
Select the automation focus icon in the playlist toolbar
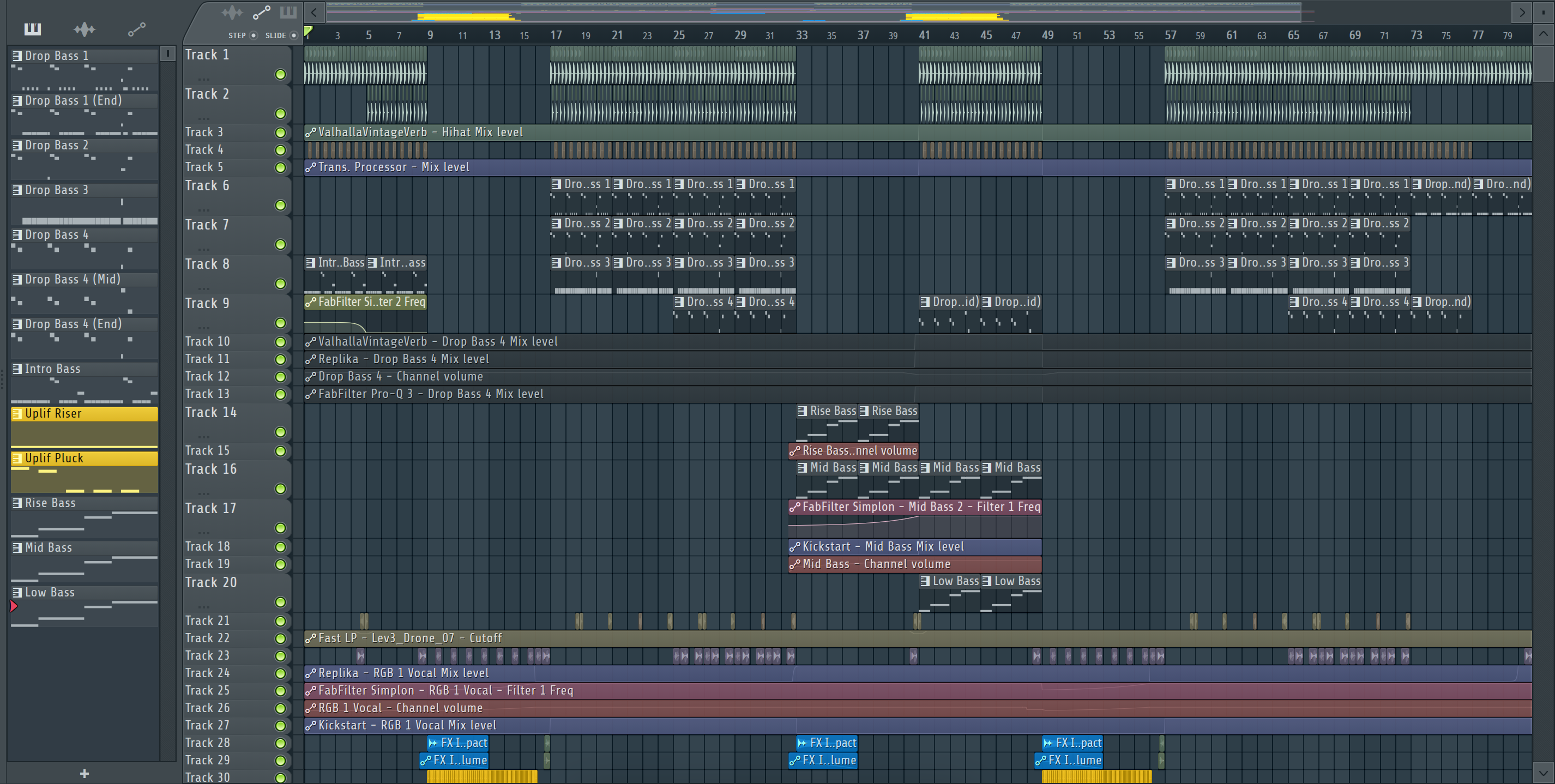pos(261,12)
